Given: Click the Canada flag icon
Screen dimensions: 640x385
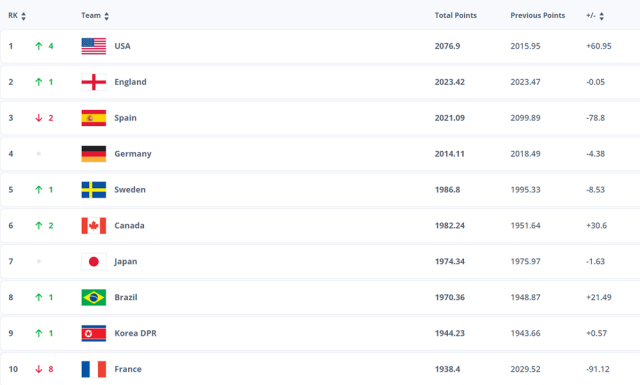Looking at the screenshot, I should (93, 226).
